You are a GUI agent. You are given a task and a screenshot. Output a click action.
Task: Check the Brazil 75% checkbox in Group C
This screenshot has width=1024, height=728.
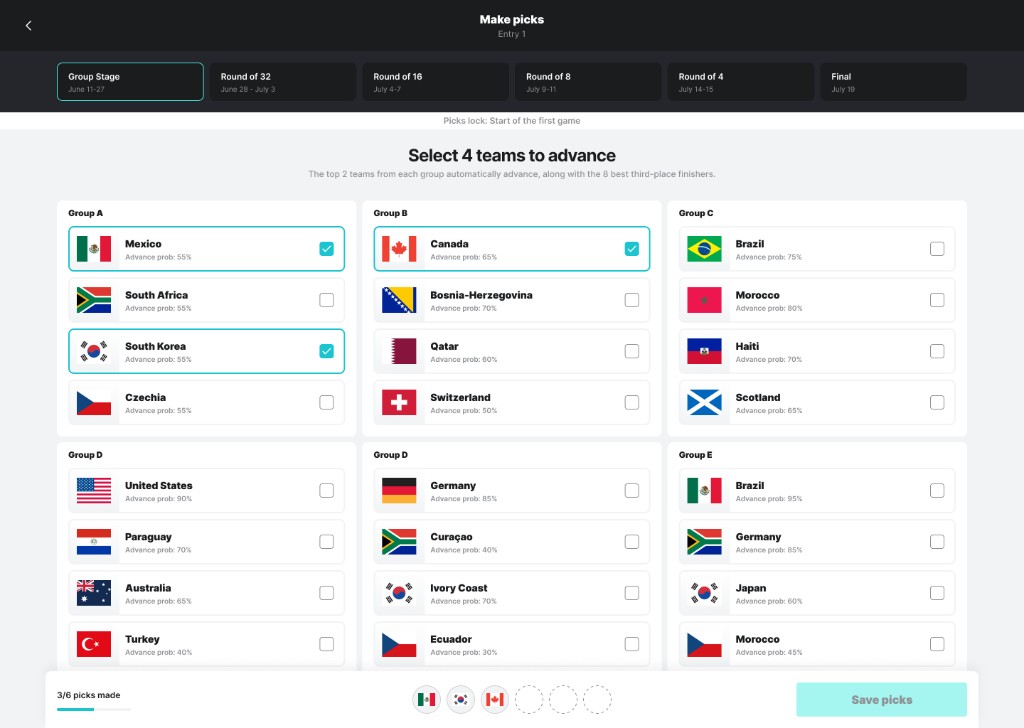[x=937, y=249]
